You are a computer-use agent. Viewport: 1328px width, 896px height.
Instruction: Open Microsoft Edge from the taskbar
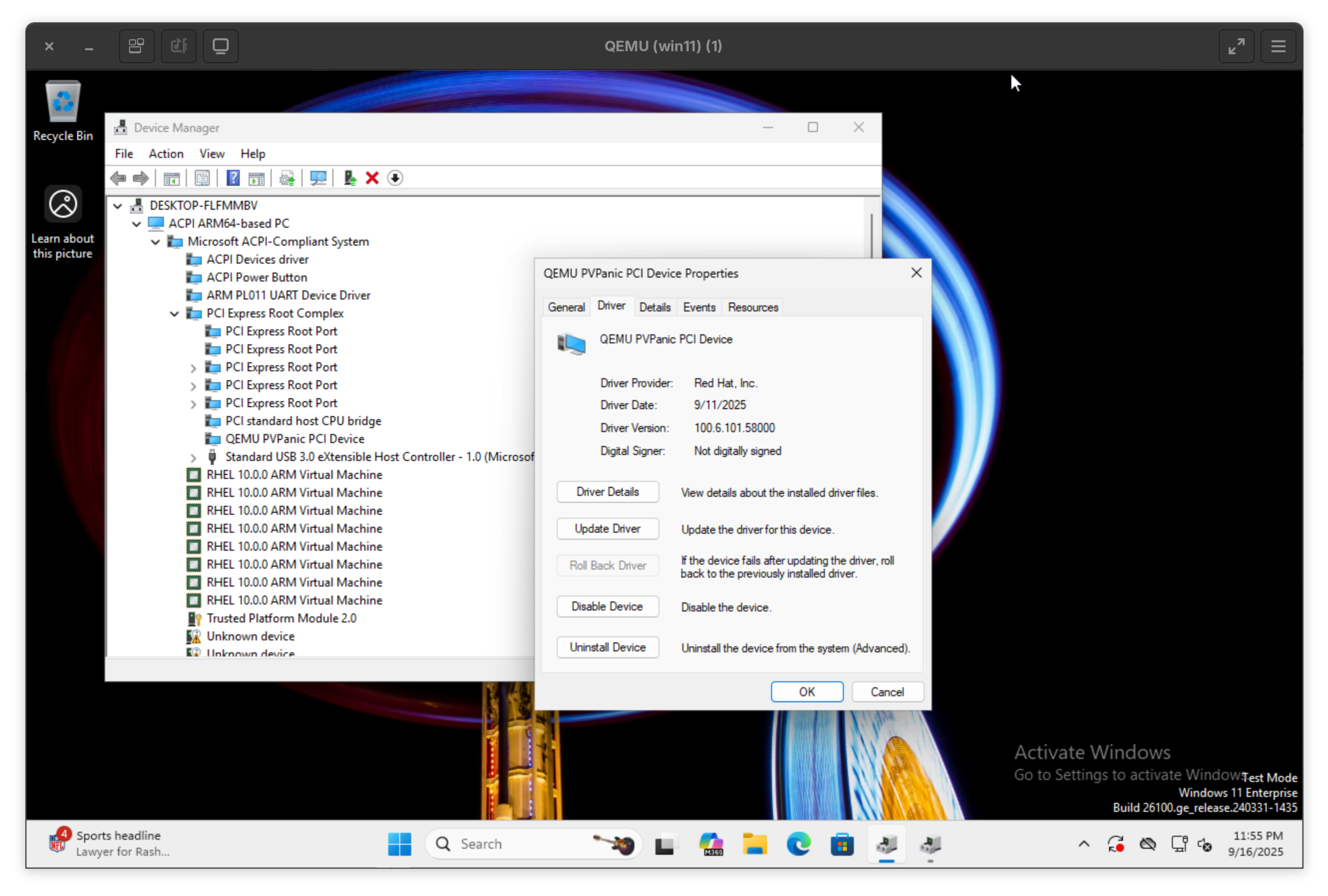(x=798, y=844)
